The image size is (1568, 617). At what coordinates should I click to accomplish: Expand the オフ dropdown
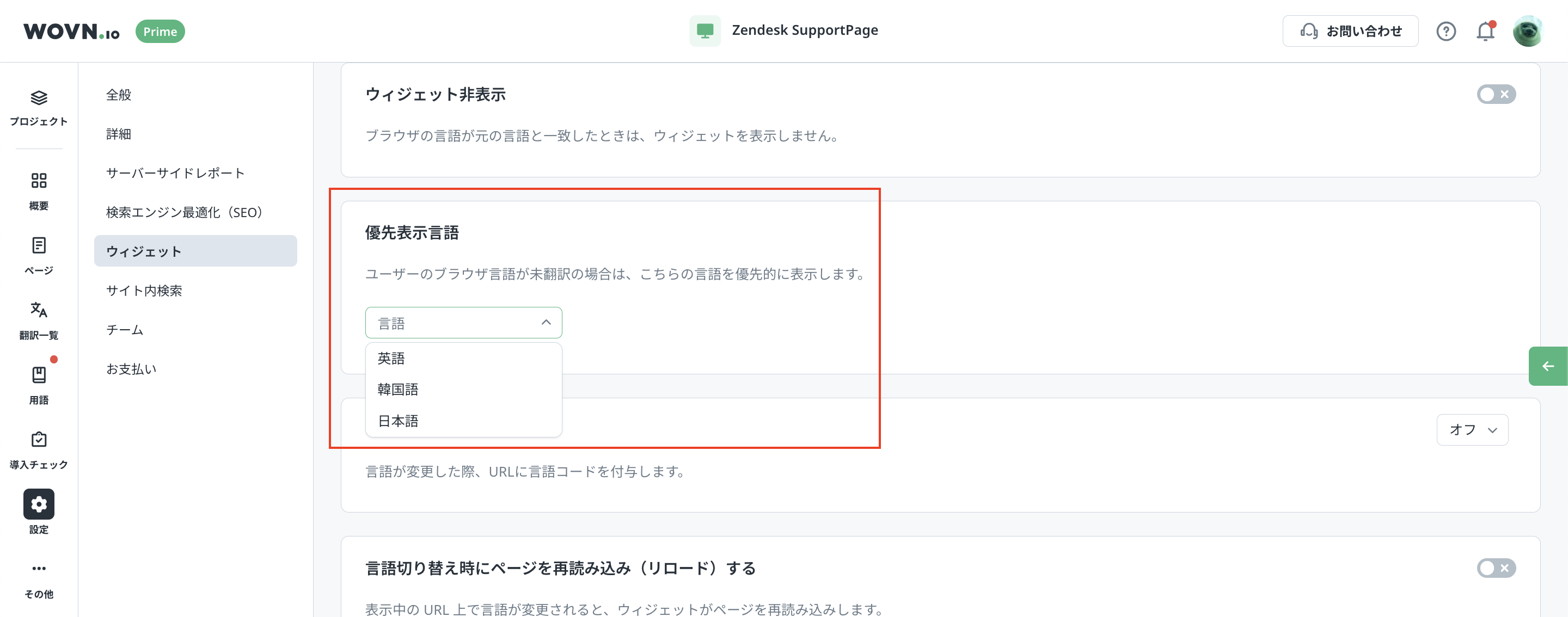coord(1472,430)
